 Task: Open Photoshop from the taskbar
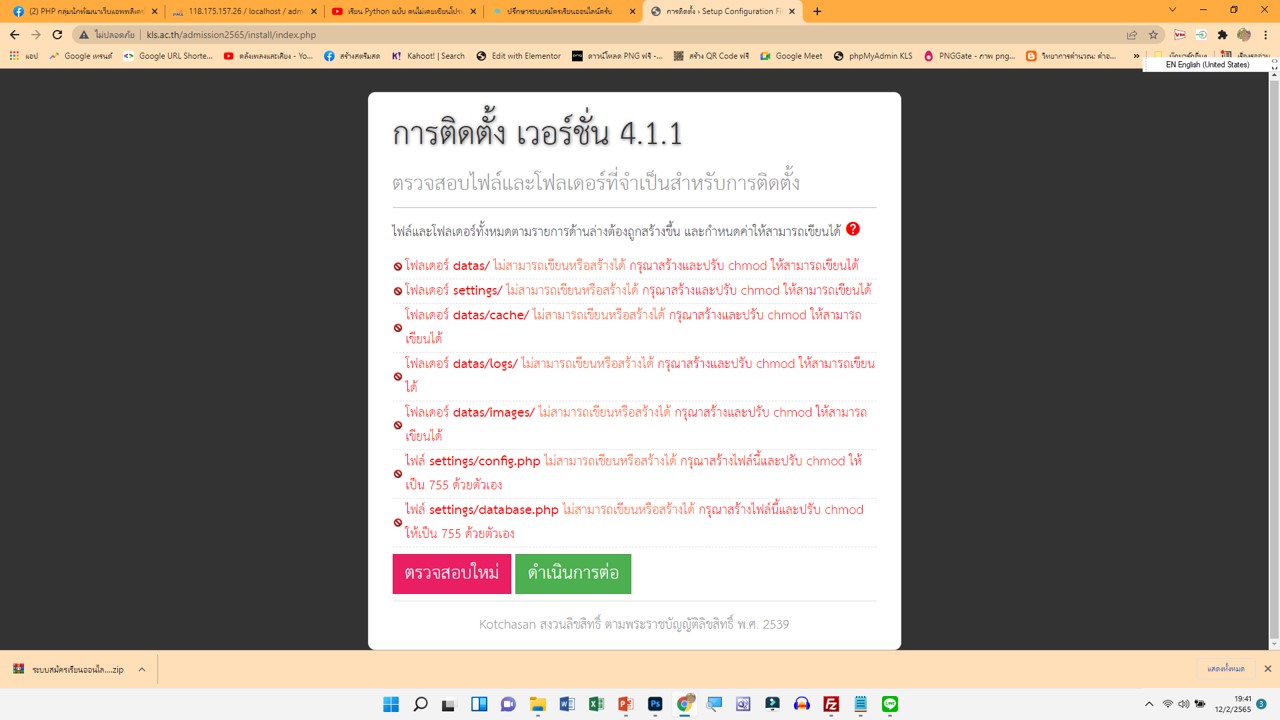655,704
